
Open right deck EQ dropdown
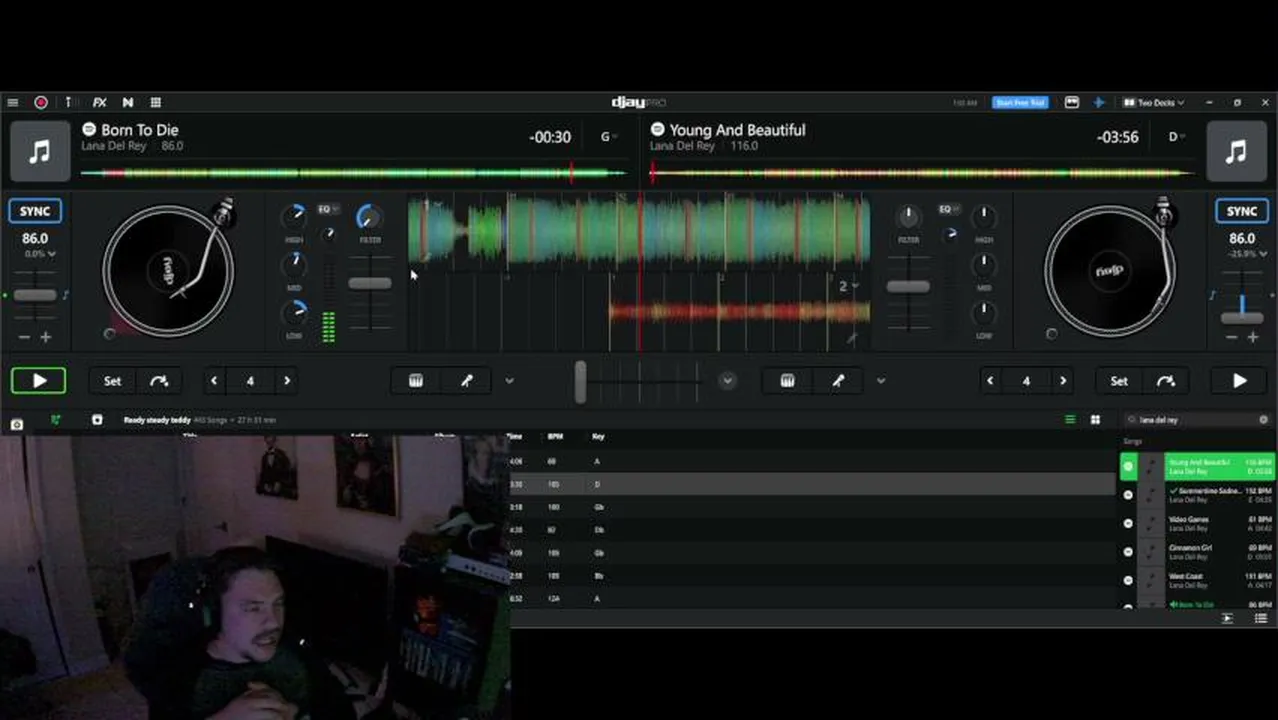click(x=948, y=209)
